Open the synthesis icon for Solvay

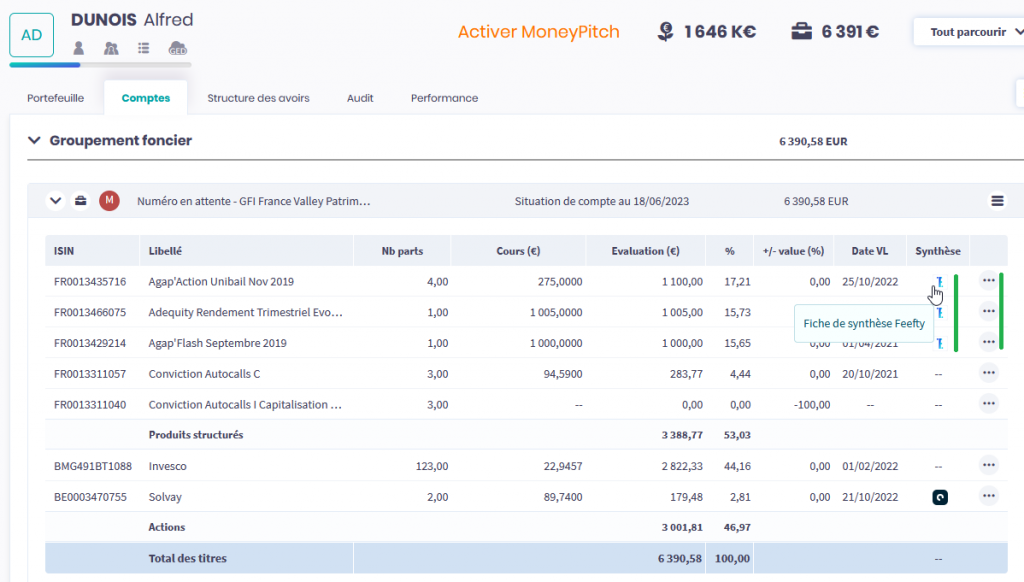point(940,497)
